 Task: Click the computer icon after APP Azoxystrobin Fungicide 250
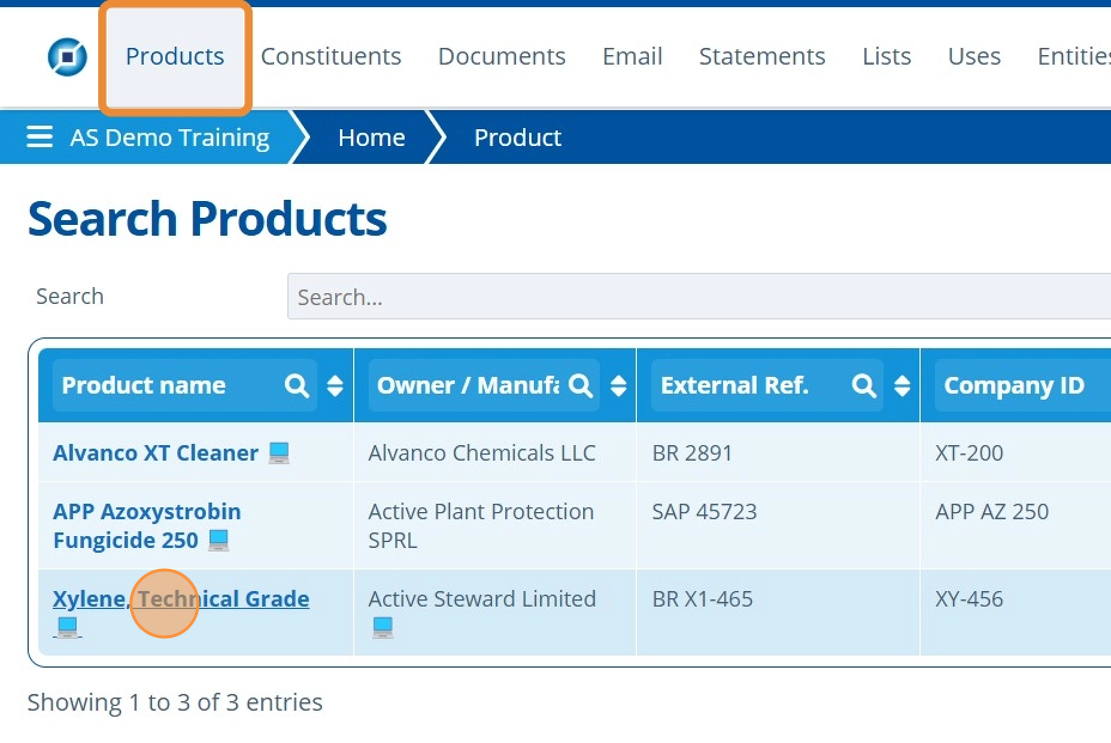(219, 541)
